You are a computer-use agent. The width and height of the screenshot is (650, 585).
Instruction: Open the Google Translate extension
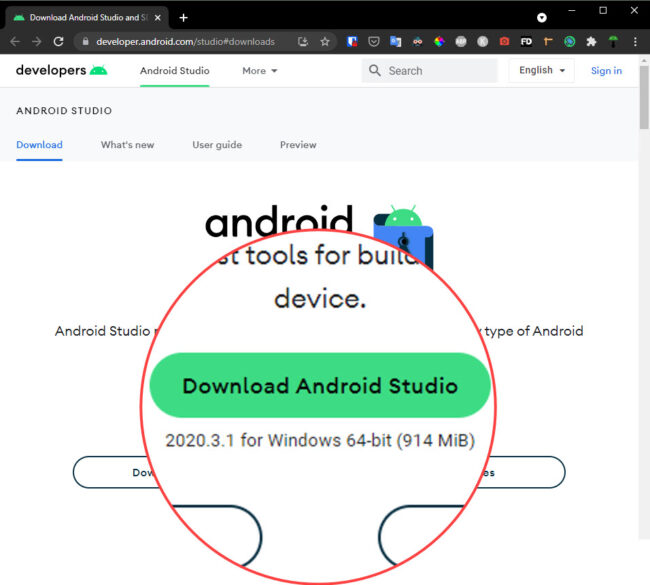pyautogui.click(x=395, y=41)
